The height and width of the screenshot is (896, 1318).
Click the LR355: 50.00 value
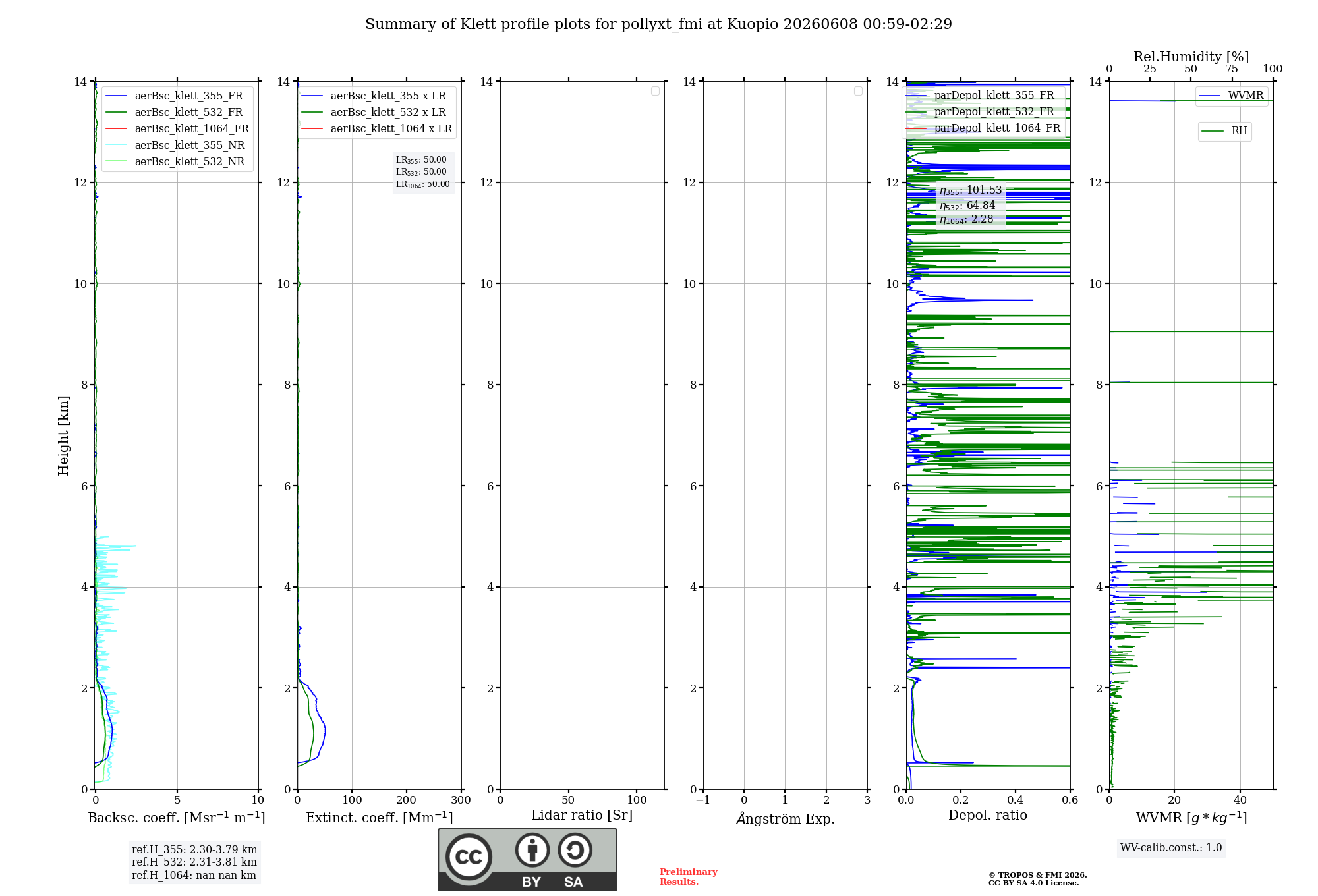click(x=421, y=160)
